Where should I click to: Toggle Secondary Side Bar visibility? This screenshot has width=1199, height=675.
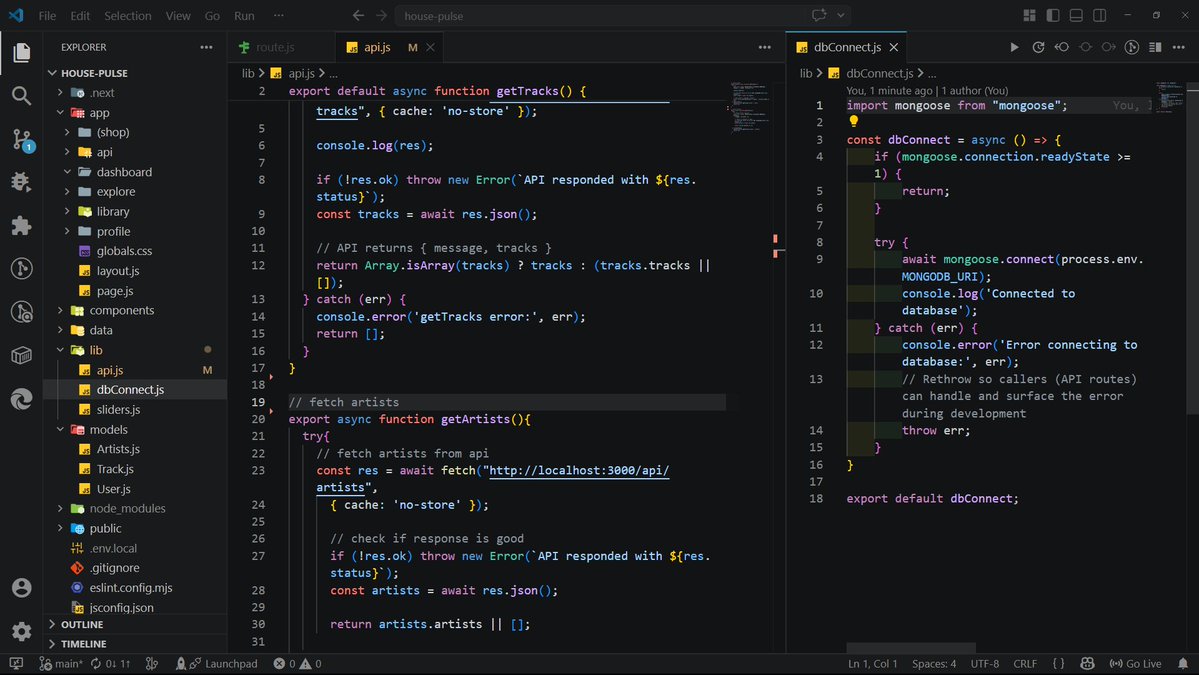click(x=1099, y=16)
